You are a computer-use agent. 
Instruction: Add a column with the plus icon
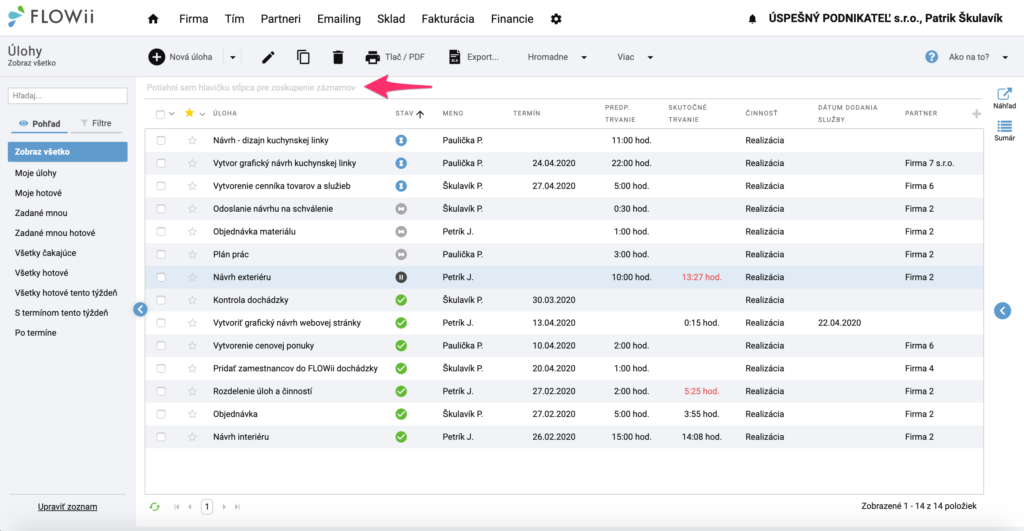coord(976,114)
